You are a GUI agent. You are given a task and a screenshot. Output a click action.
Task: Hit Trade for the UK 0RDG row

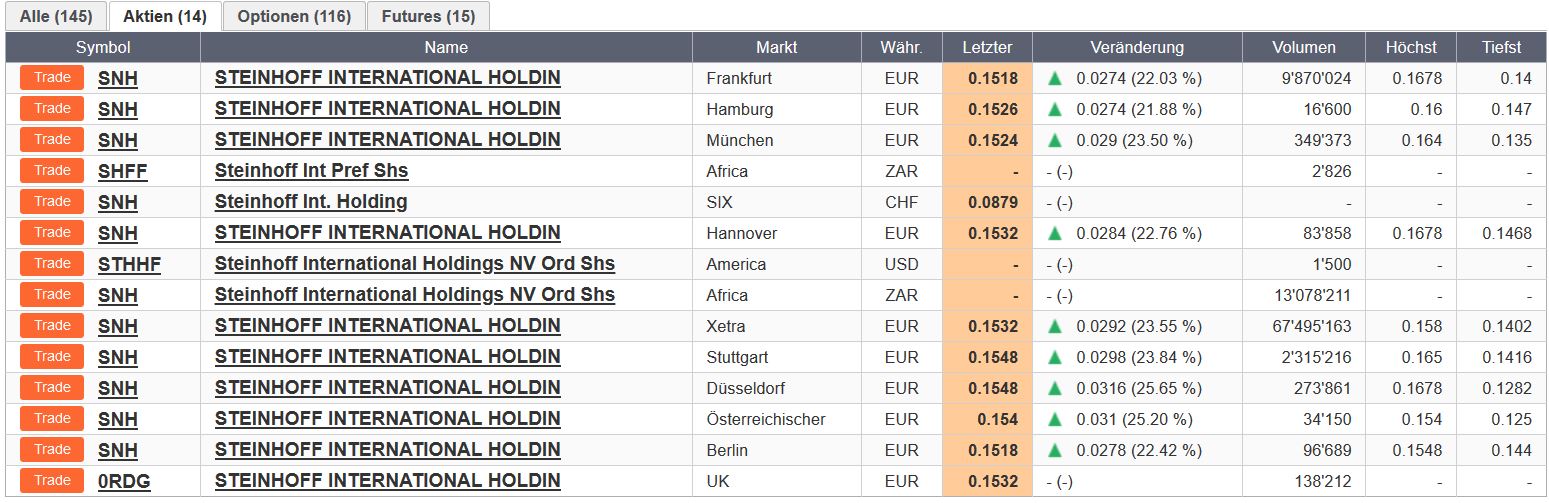click(x=52, y=480)
